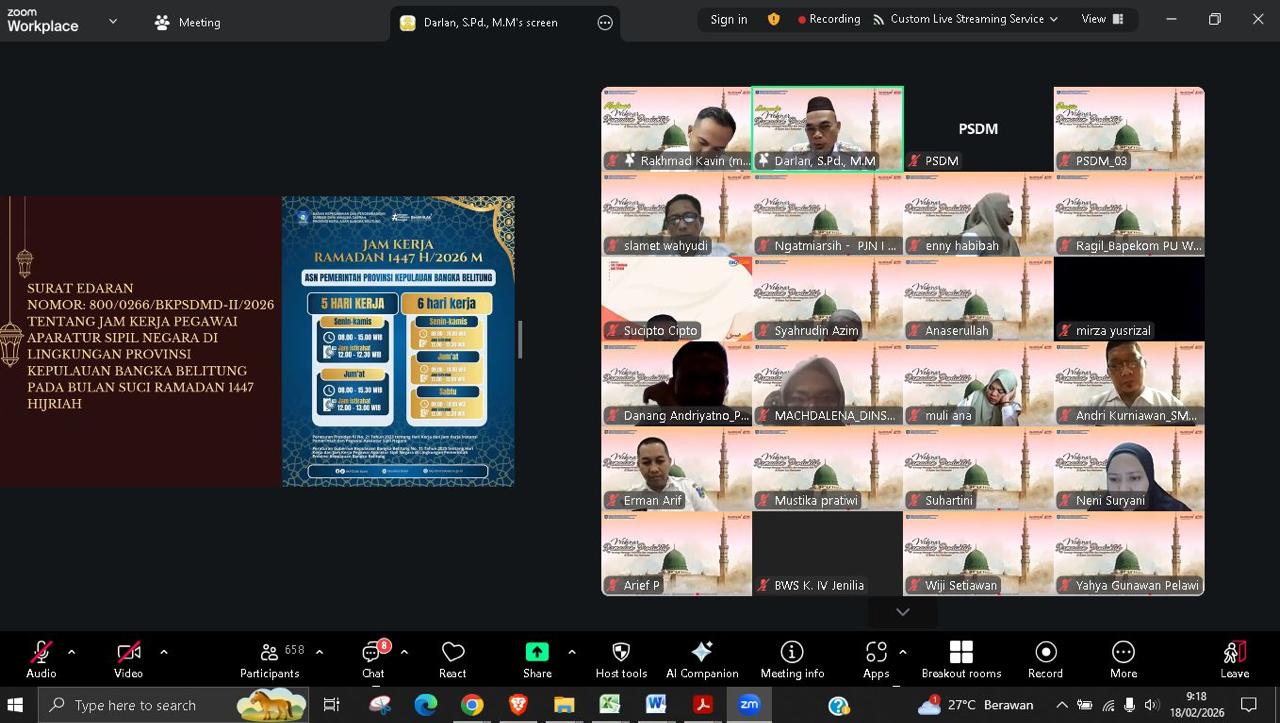Screen dimensions: 1280x723
Task: Start the Record button
Action: coord(1045,659)
